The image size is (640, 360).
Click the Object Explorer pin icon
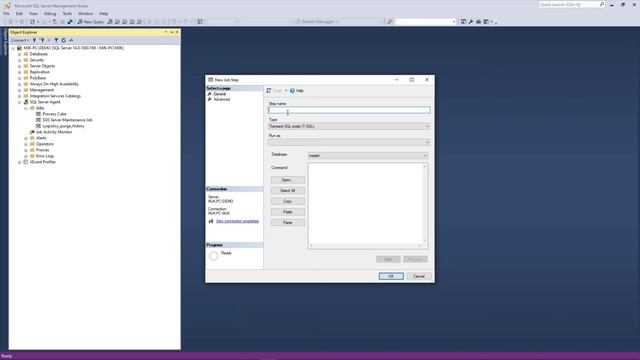click(x=171, y=32)
